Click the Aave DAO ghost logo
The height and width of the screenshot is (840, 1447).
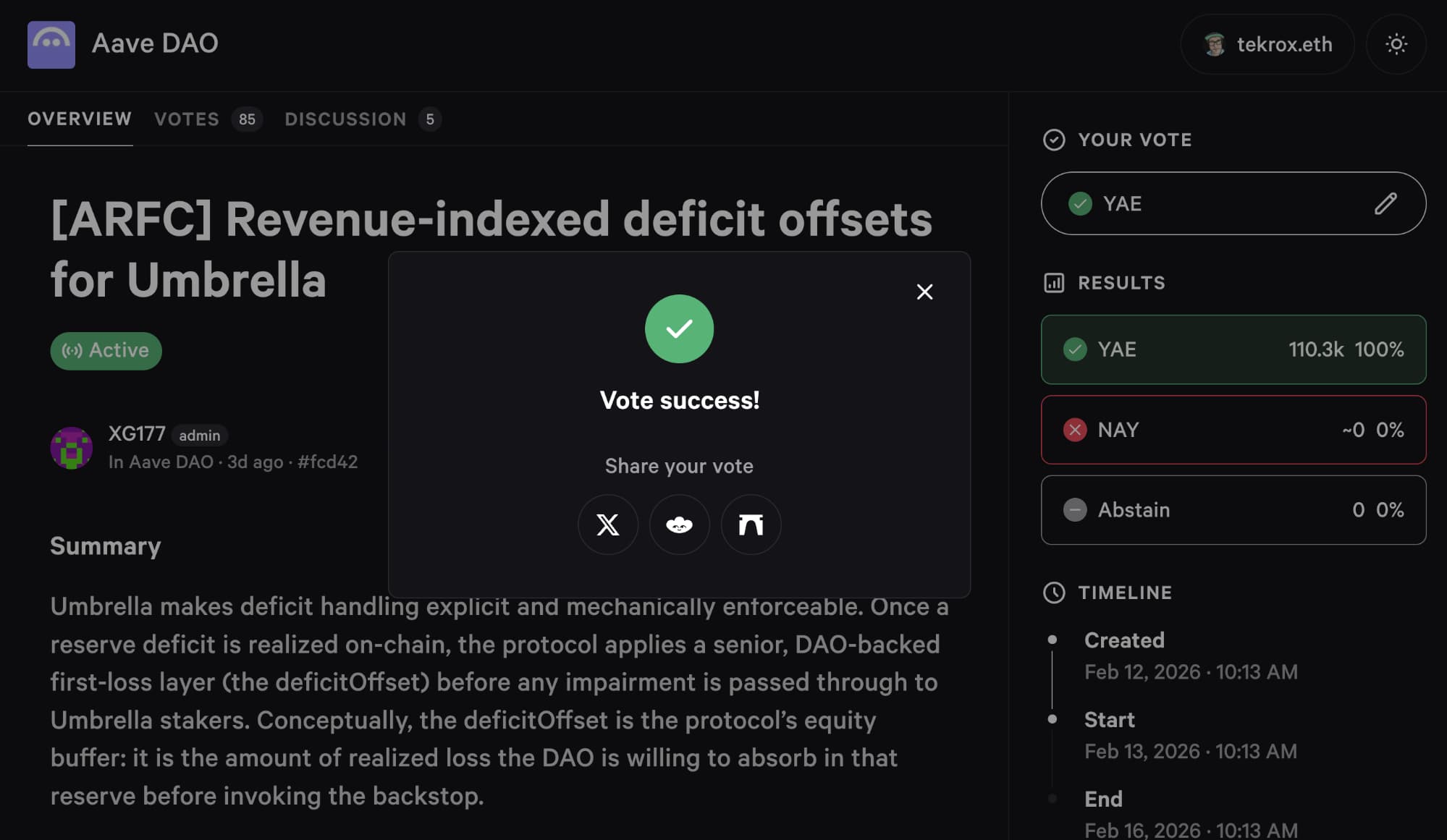pos(51,44)
